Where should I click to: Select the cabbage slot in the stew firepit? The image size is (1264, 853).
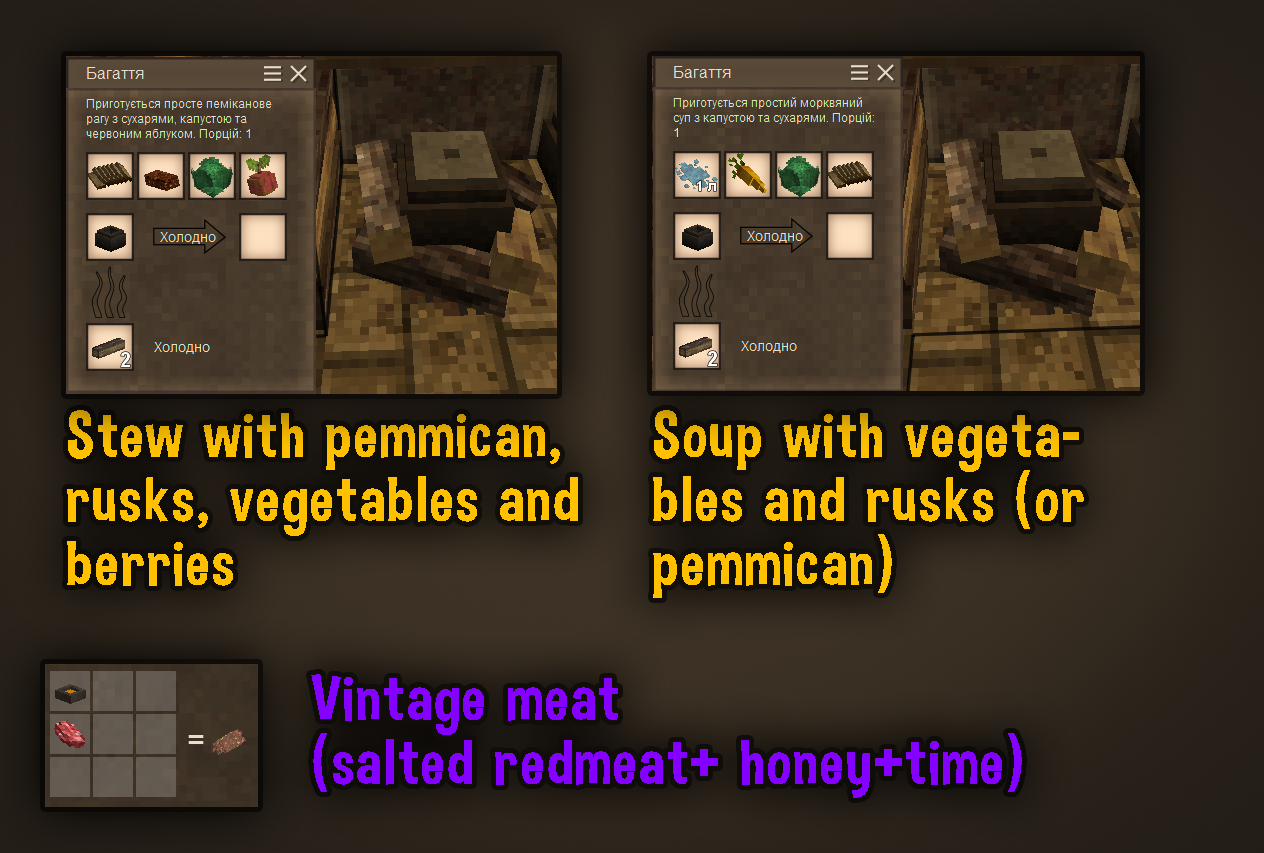212,176
